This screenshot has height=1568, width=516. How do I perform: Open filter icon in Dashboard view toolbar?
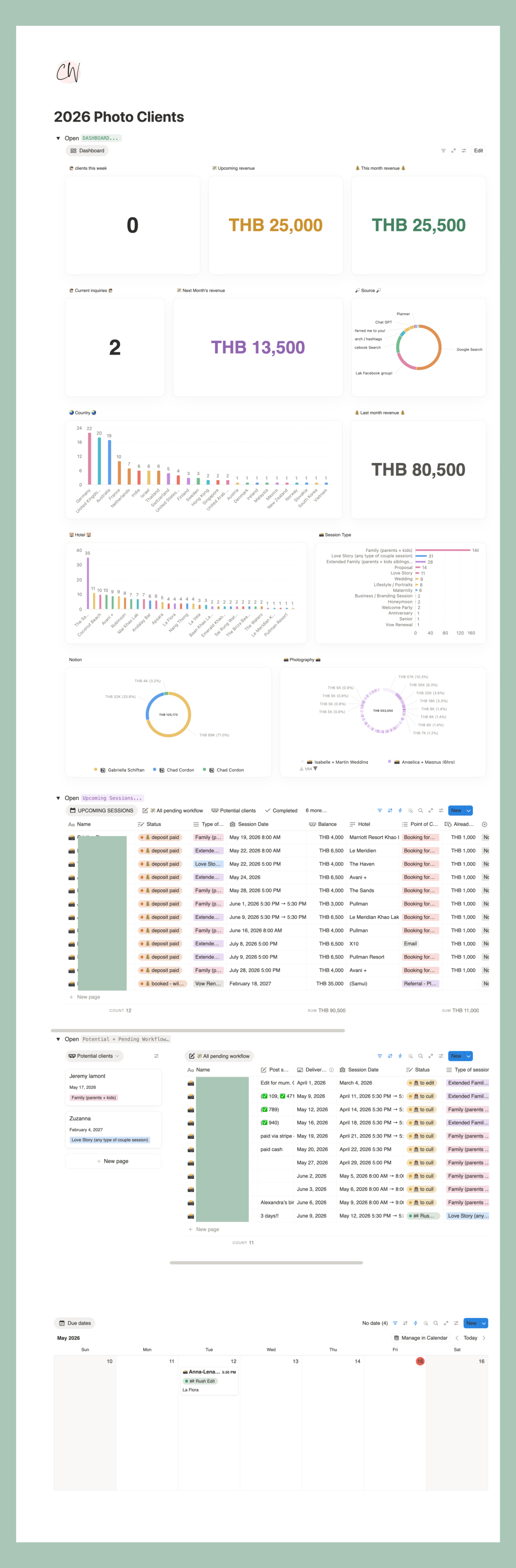[x=443, y=150]
